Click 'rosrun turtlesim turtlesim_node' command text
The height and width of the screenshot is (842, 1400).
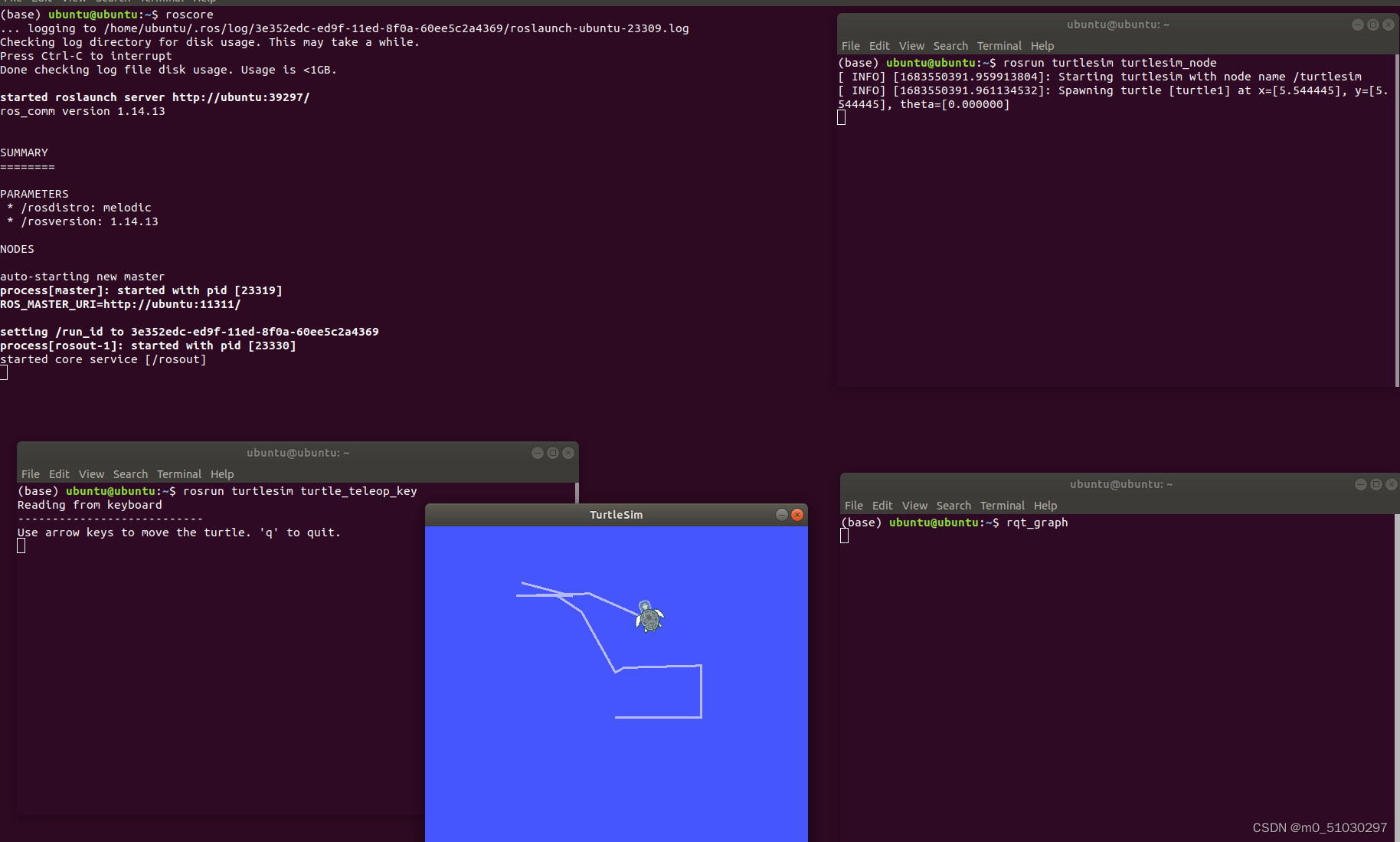[1110, 63]
